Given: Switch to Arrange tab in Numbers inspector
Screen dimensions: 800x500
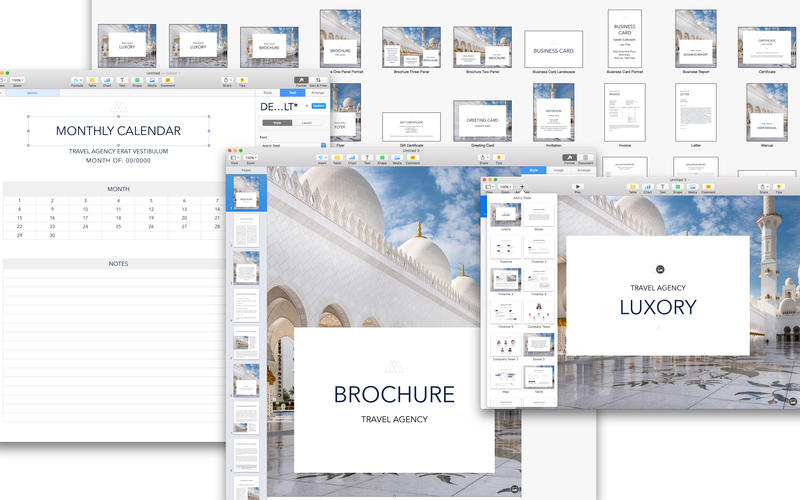Looking at the screenshot, I should (x=317, y=93).
